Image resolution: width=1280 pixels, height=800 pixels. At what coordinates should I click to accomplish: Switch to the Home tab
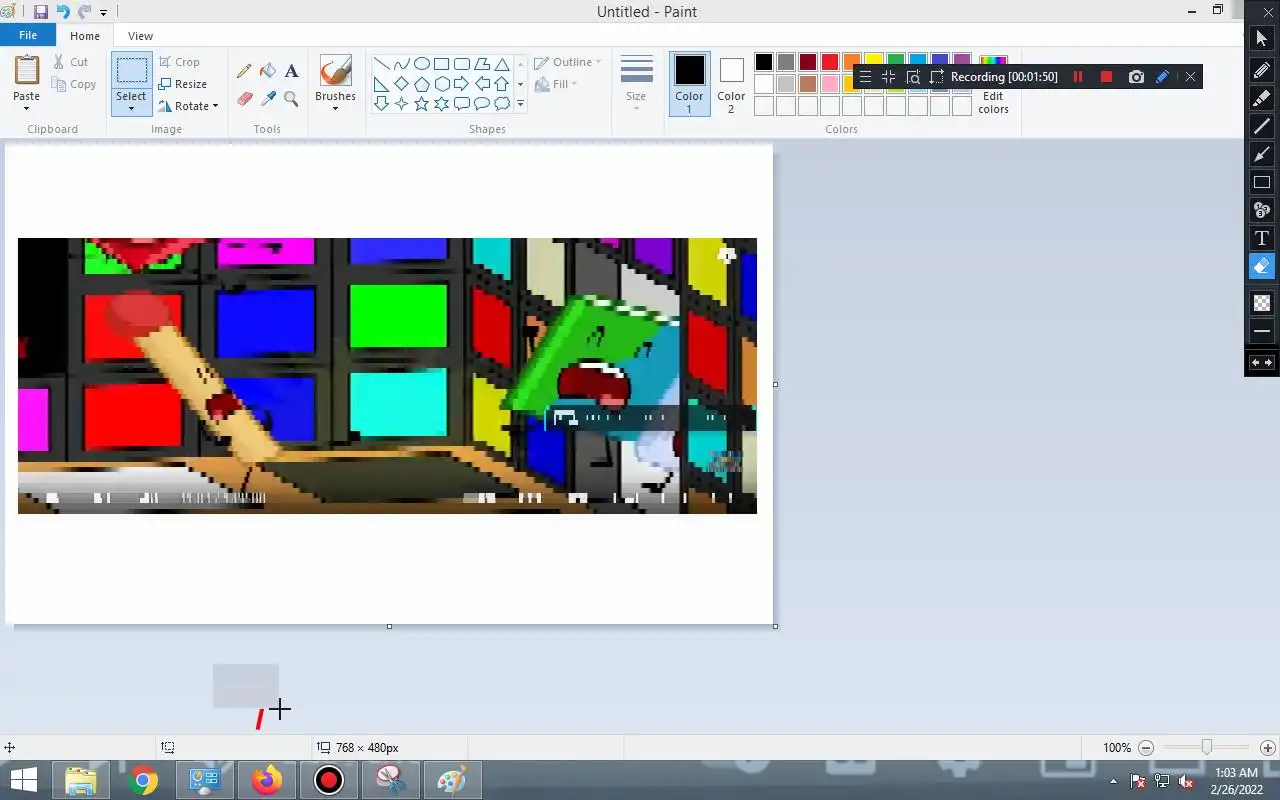(85, 36)
